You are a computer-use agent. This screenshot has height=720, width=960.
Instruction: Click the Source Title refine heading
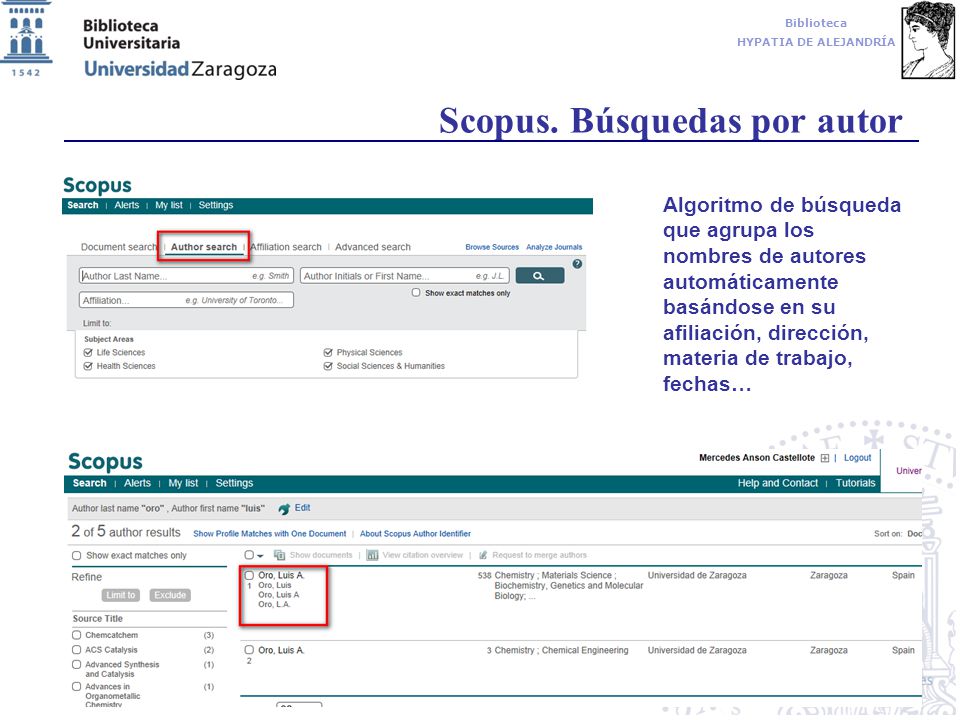point(97,619)
